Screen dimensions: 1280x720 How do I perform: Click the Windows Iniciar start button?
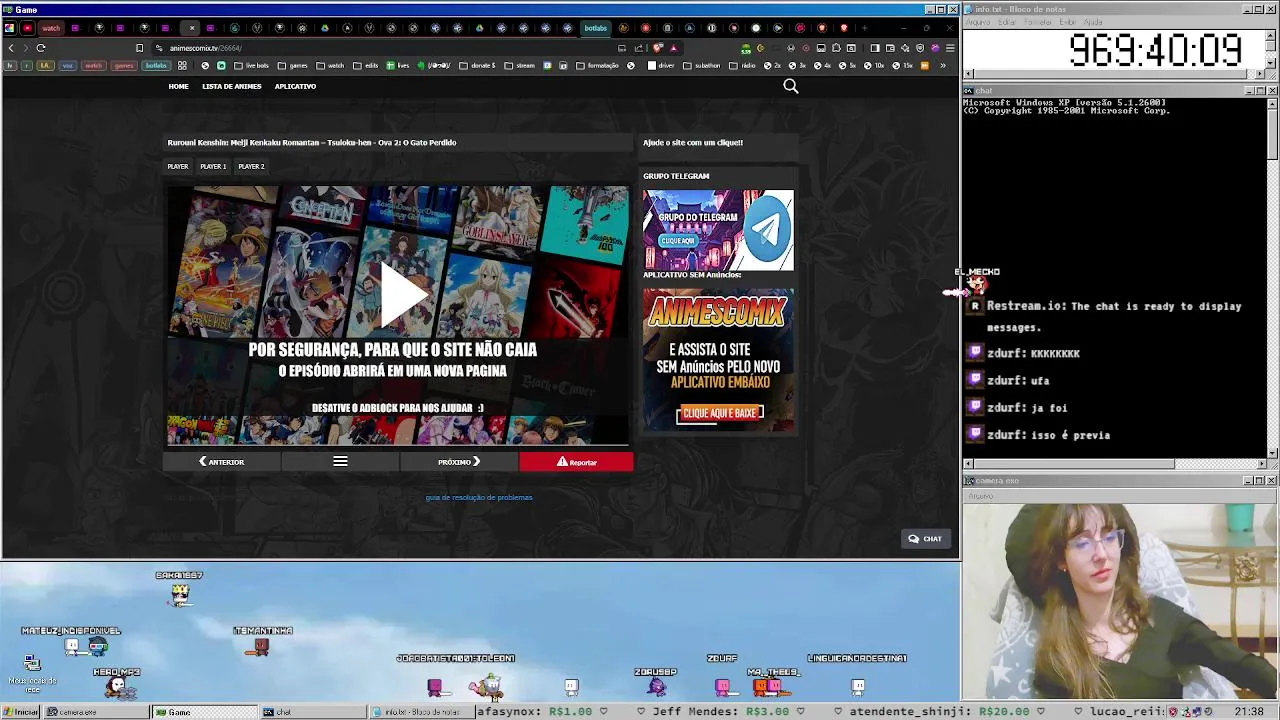click(x=20, y=712)
